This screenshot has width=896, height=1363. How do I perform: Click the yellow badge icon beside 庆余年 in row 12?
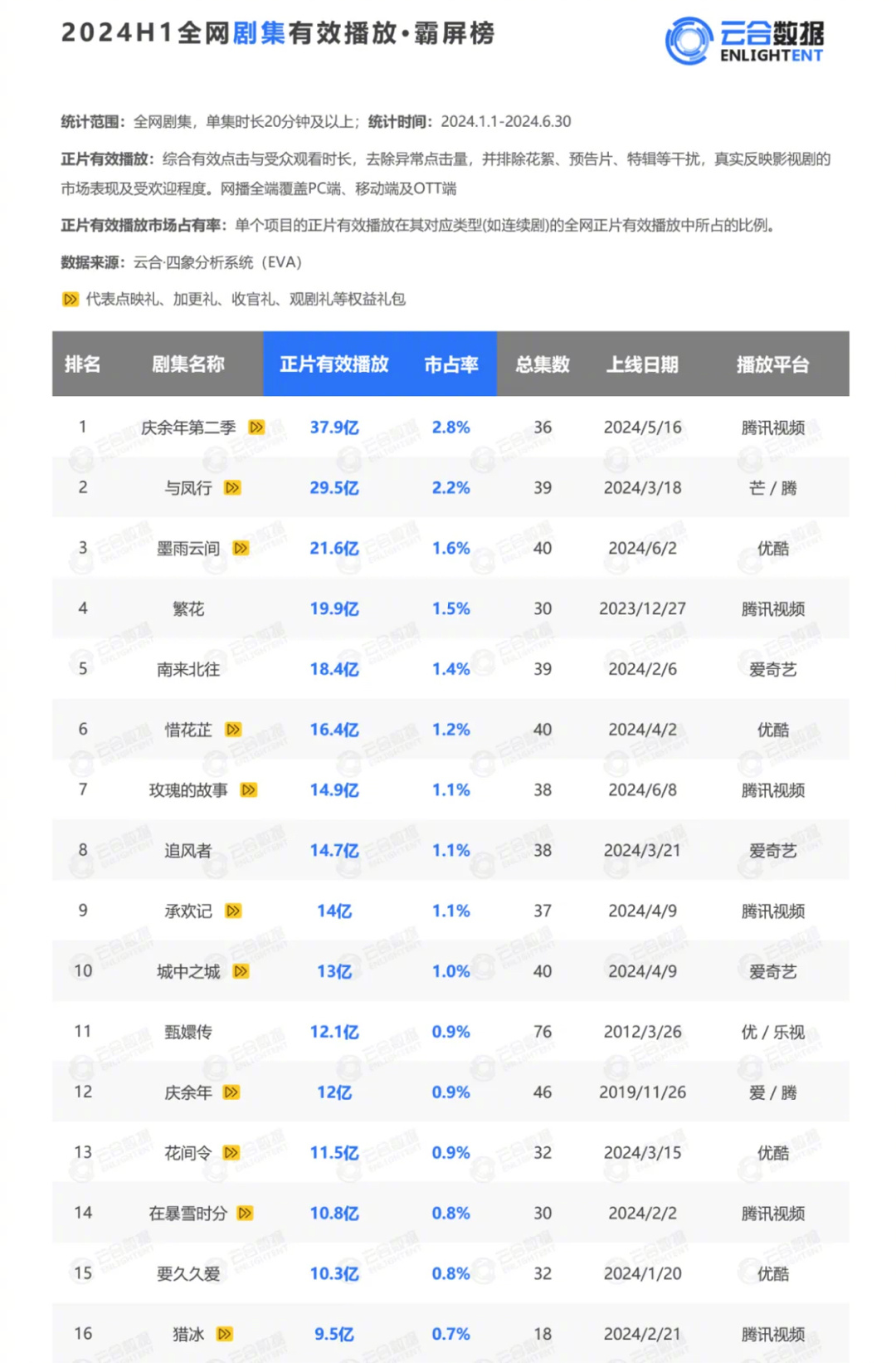point(231,1092)
